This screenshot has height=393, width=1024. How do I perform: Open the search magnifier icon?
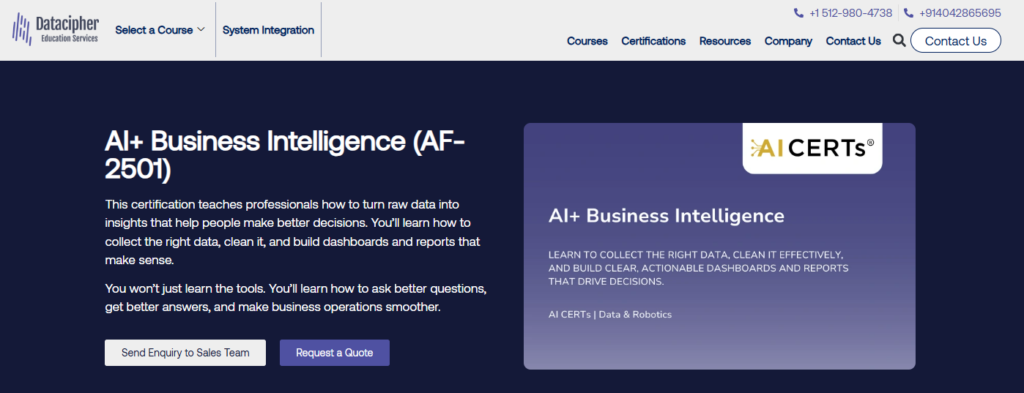point(899,40)
